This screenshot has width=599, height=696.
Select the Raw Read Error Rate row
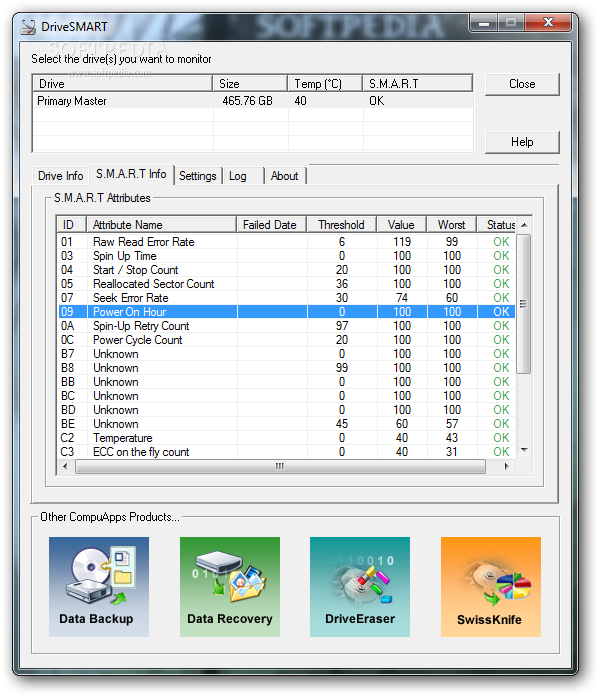tap(286, 241)
